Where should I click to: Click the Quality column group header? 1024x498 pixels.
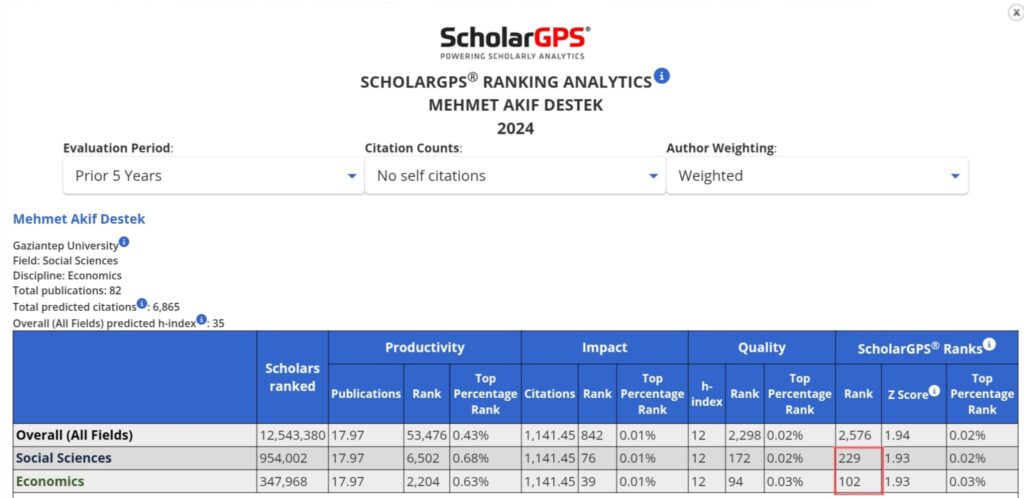761,347
